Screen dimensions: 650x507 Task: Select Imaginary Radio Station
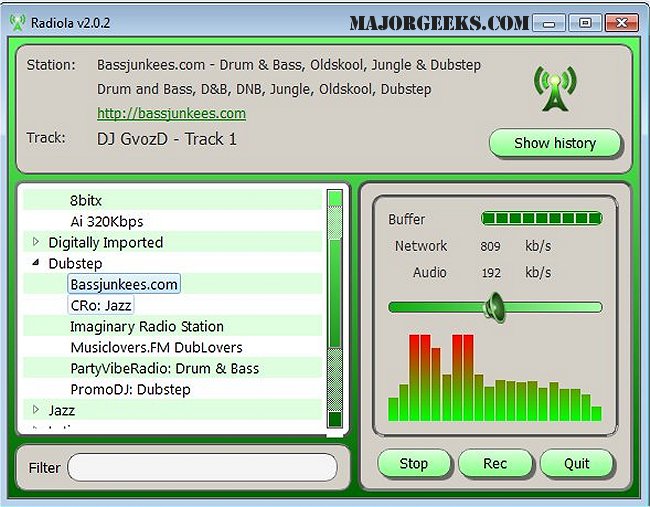coord(147,327)
